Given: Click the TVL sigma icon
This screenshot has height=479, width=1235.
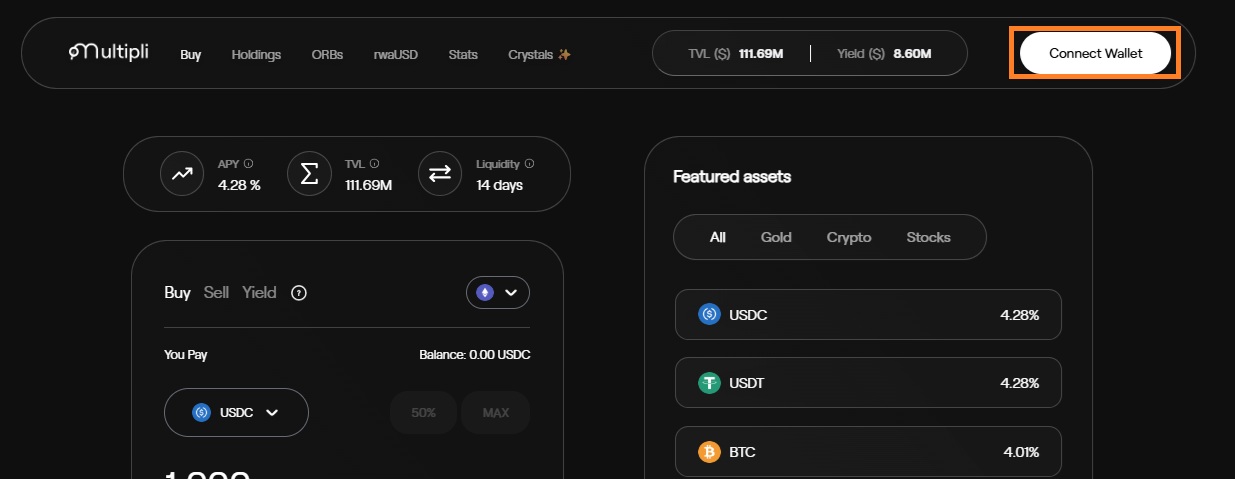Looking at the screenshot, I should 309,174.
